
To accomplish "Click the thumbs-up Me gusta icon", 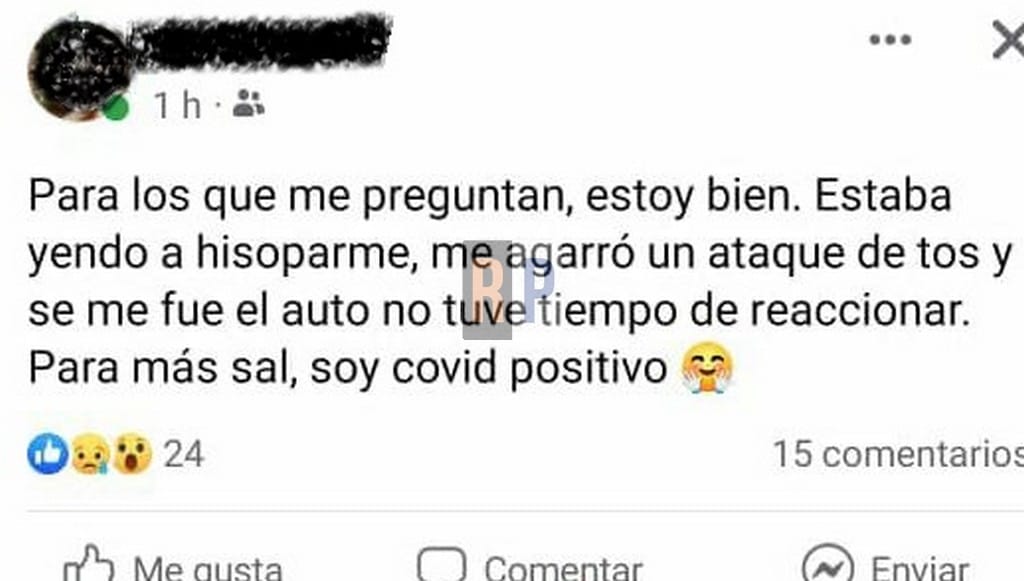I will tap(88, 564).
